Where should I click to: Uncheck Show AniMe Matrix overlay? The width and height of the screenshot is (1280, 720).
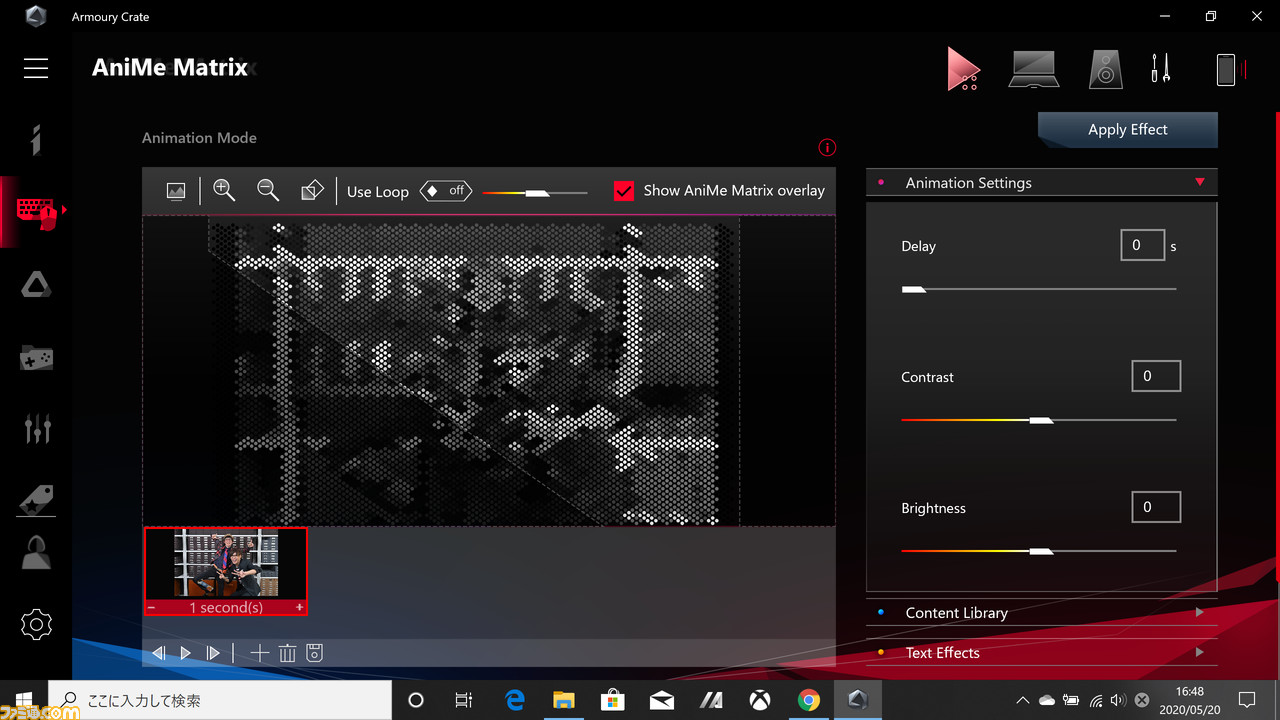pyautogui.click(x=624, y=191)
